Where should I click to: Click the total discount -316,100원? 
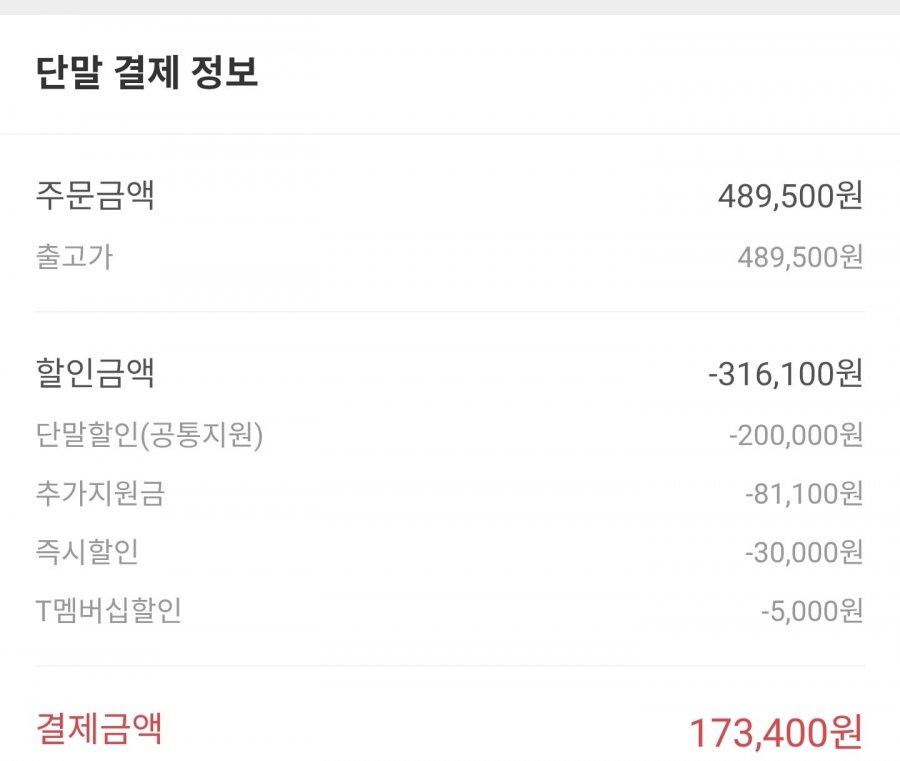click(x=784, y=375)
